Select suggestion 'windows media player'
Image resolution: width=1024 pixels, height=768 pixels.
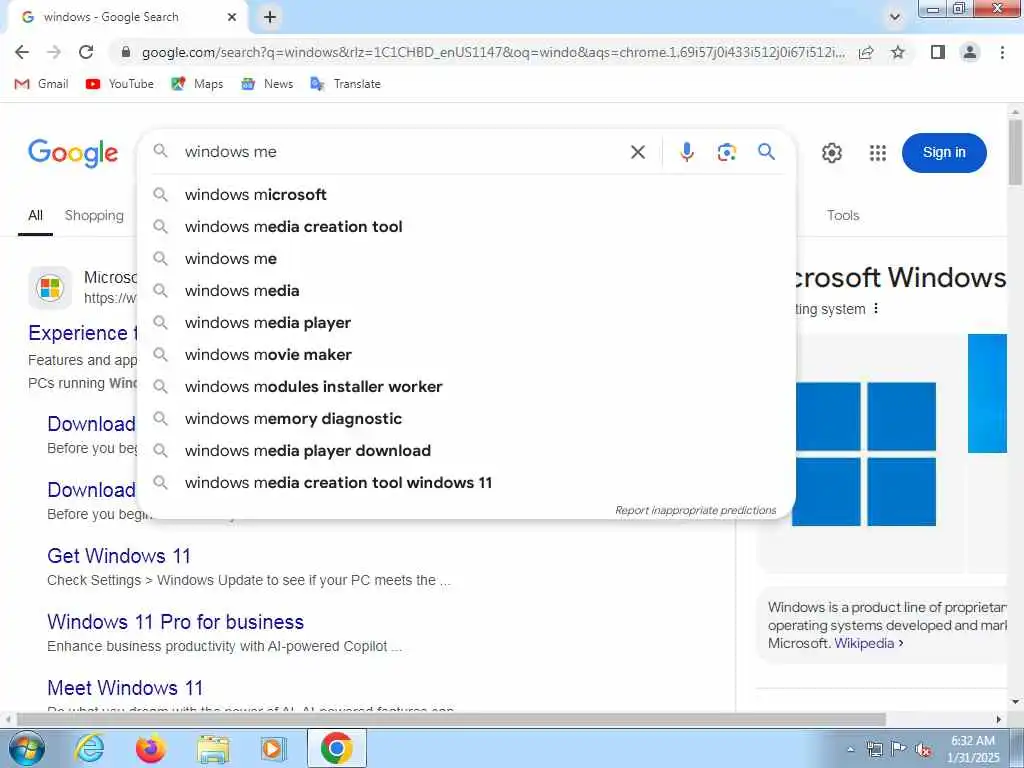[x=467, y=323]
